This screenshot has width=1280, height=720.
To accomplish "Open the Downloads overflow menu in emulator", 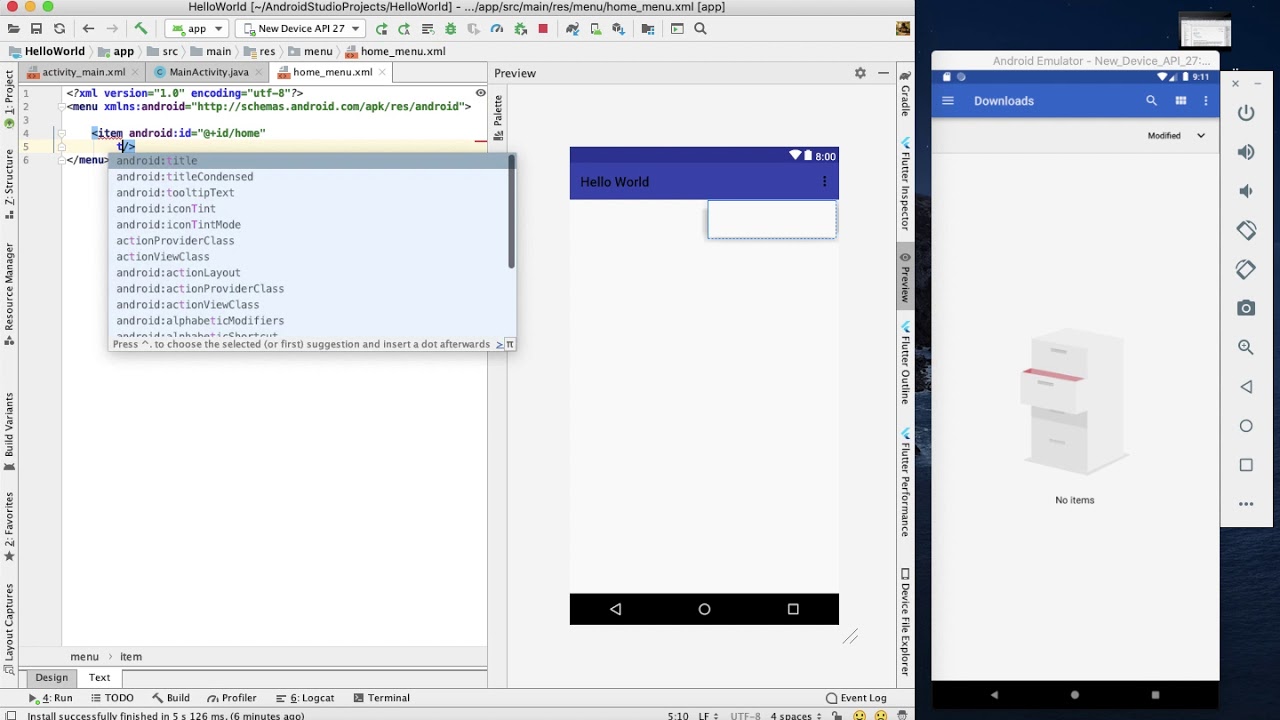I will pyautogui.click(x=1206, y=101).
